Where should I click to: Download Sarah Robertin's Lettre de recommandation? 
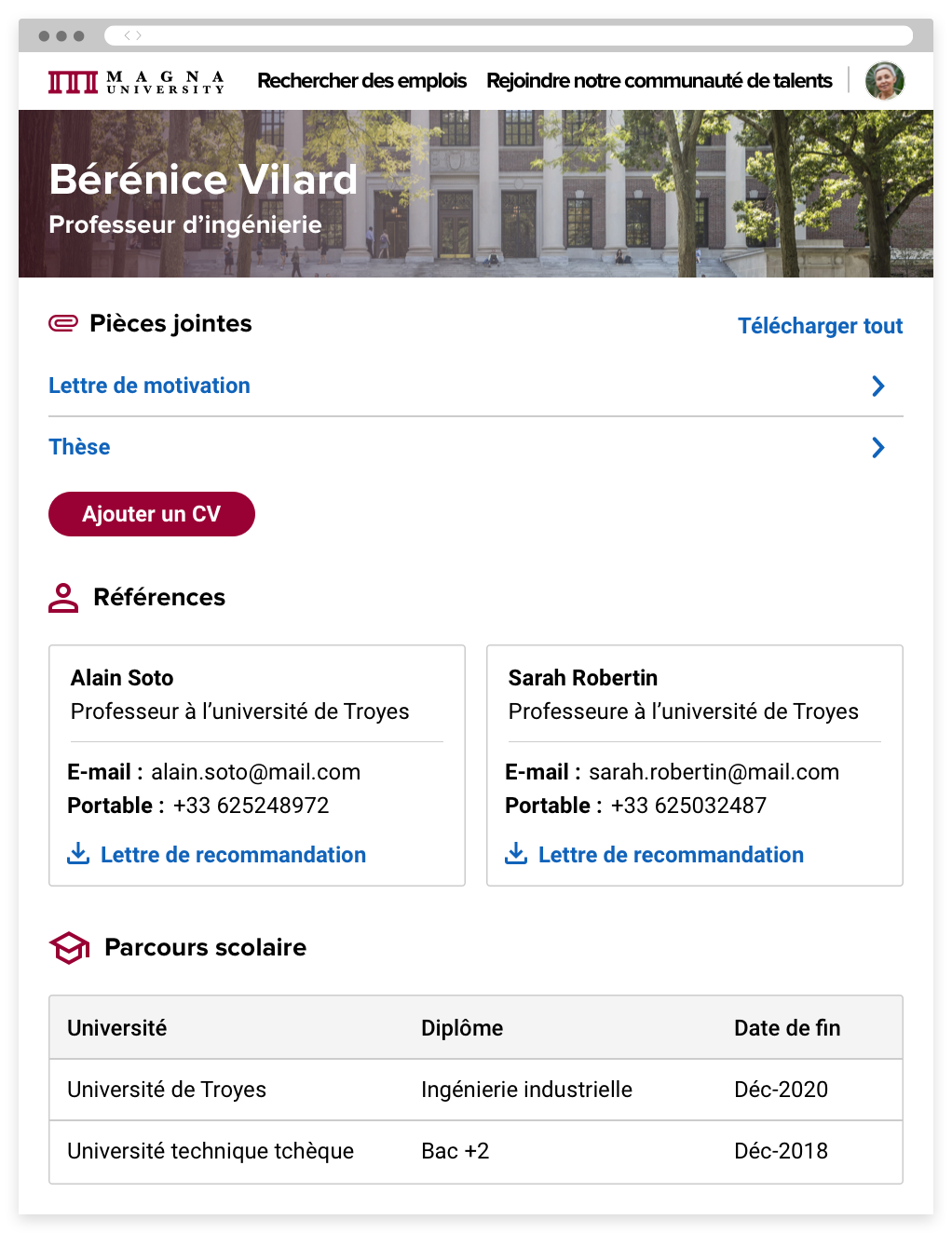671,855
